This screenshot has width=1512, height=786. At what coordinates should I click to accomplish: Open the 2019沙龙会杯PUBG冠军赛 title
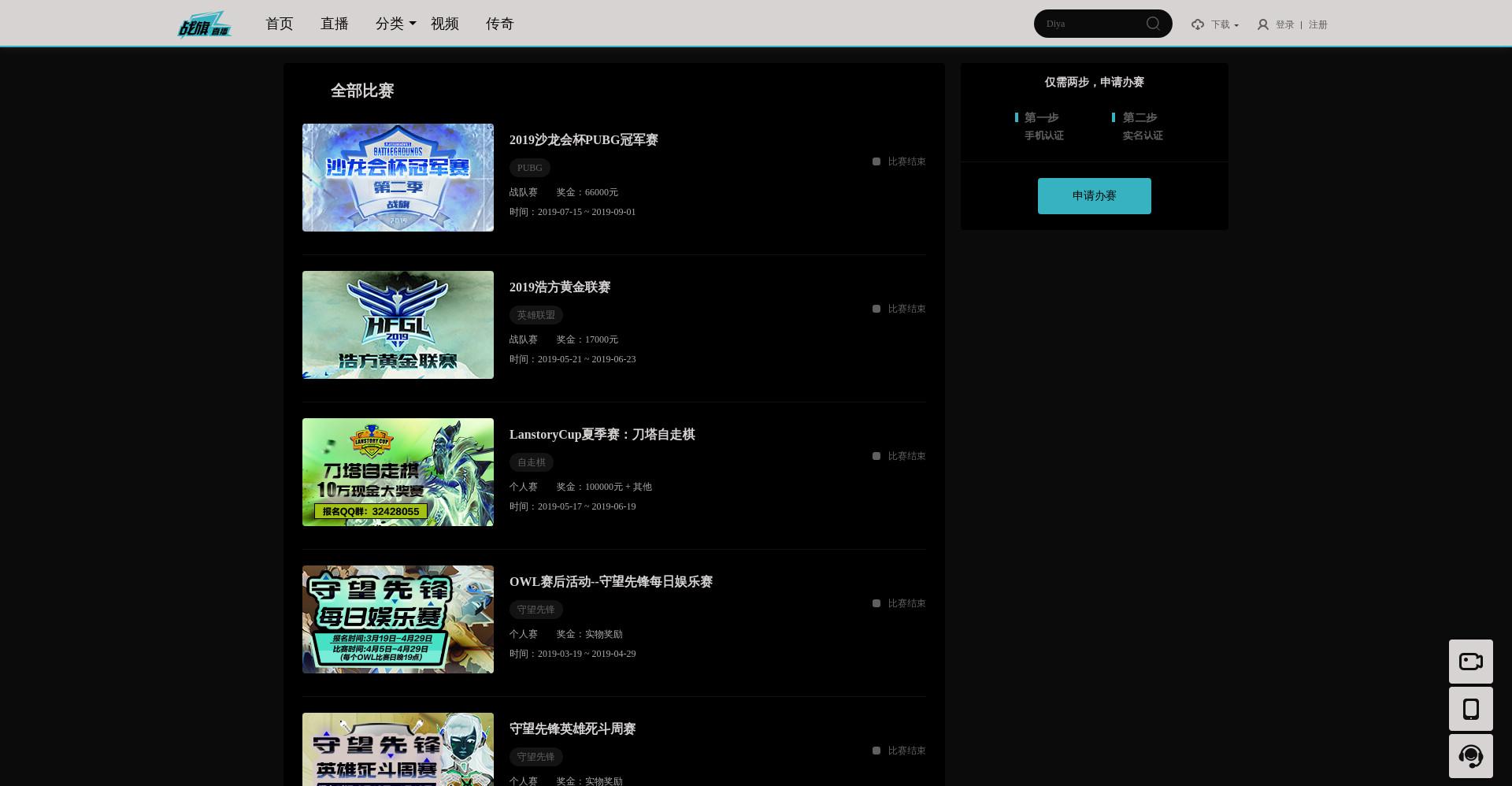pos(584,140)
